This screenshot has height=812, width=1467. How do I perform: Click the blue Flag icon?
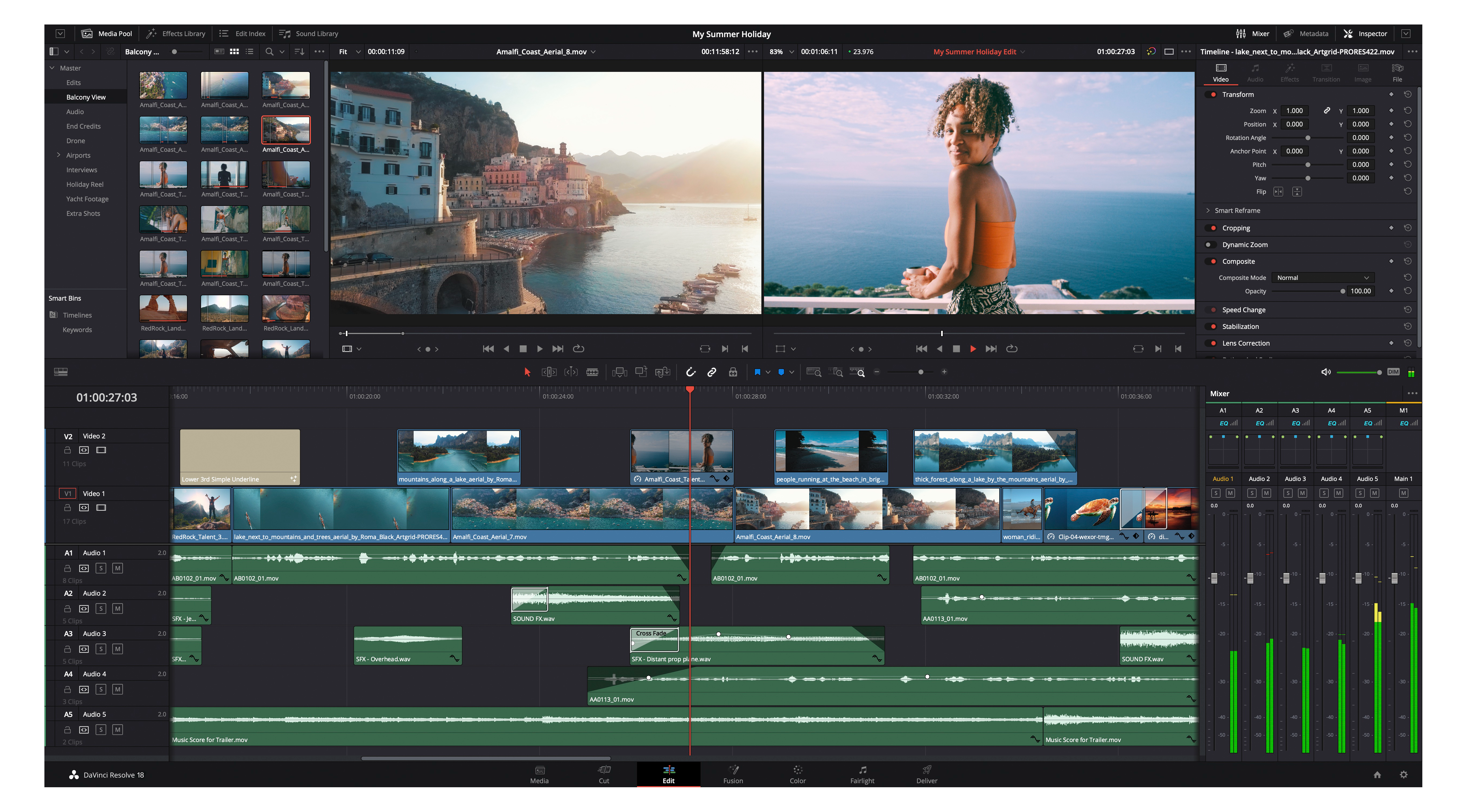[x=757, y=372]
